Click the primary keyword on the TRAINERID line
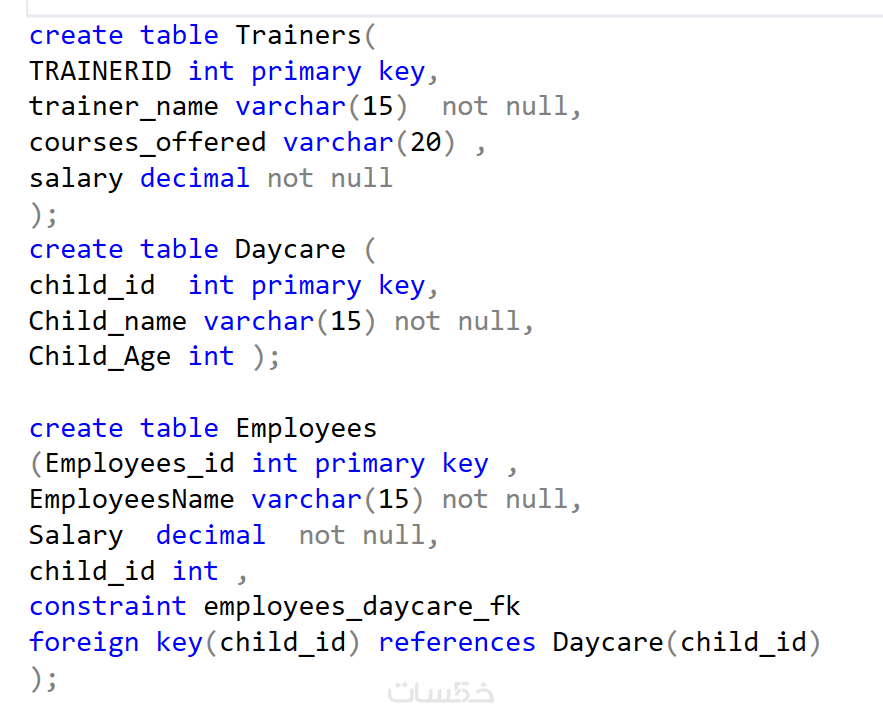The image size is (883, 717). click(306, 72)
